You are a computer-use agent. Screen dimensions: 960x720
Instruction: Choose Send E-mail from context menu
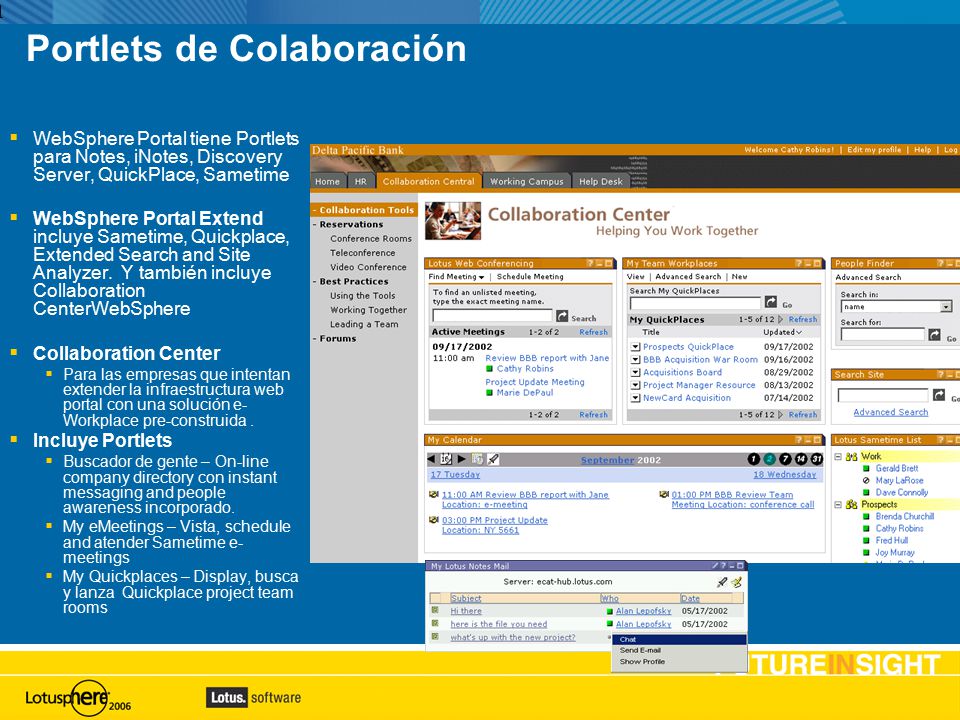pyautogui.click(x=679, y=650)
